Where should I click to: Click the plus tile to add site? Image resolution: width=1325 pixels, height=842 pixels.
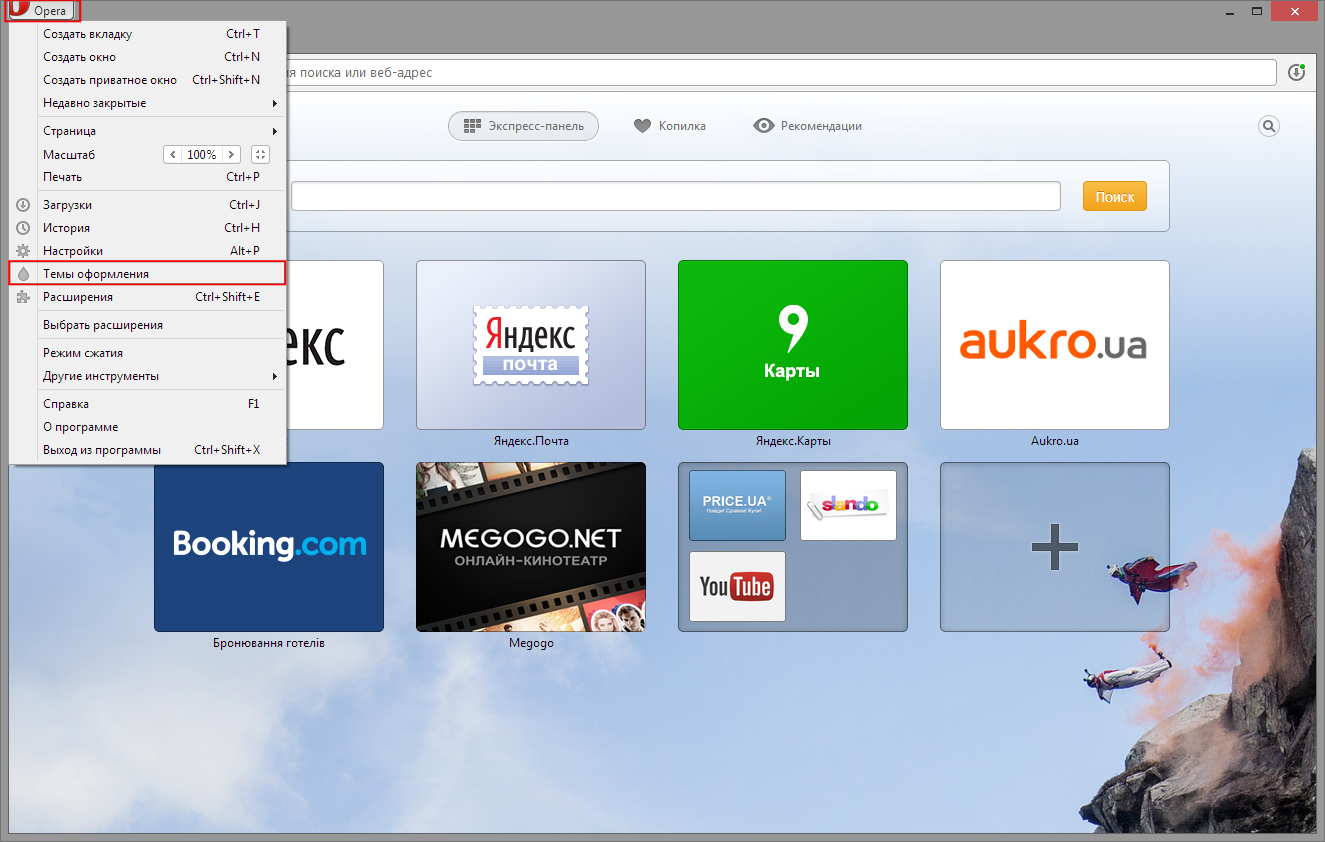point(1055,547)
